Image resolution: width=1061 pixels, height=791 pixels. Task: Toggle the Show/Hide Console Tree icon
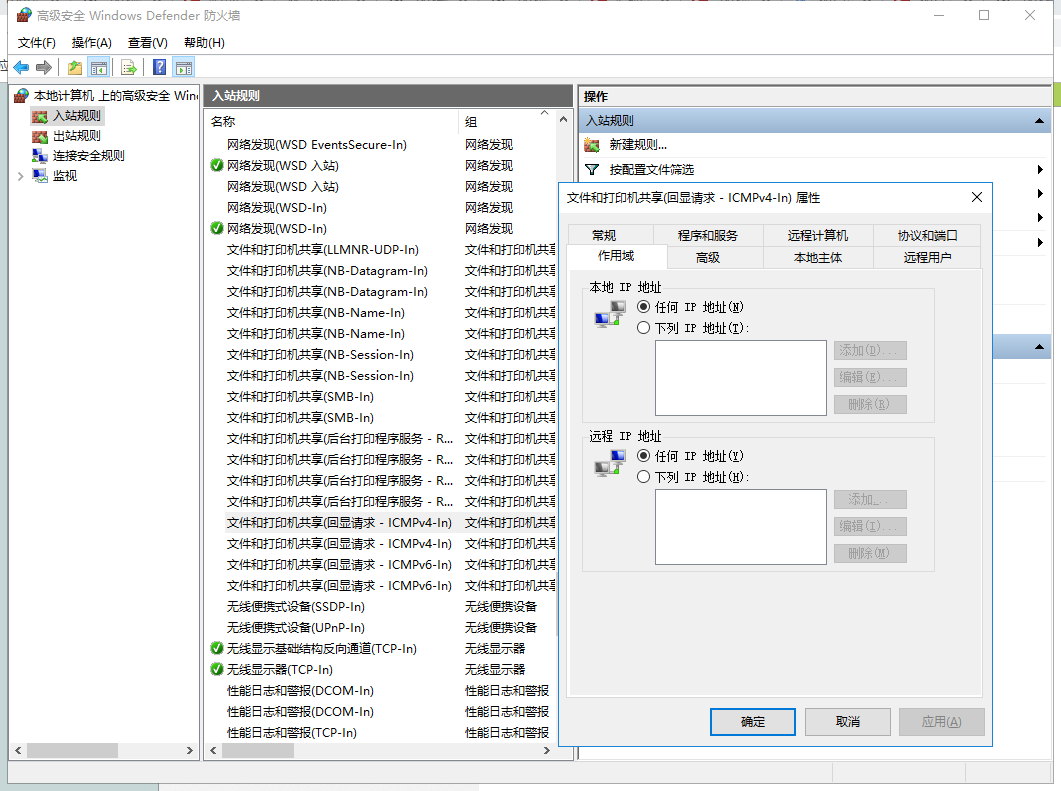pos(99,68)
